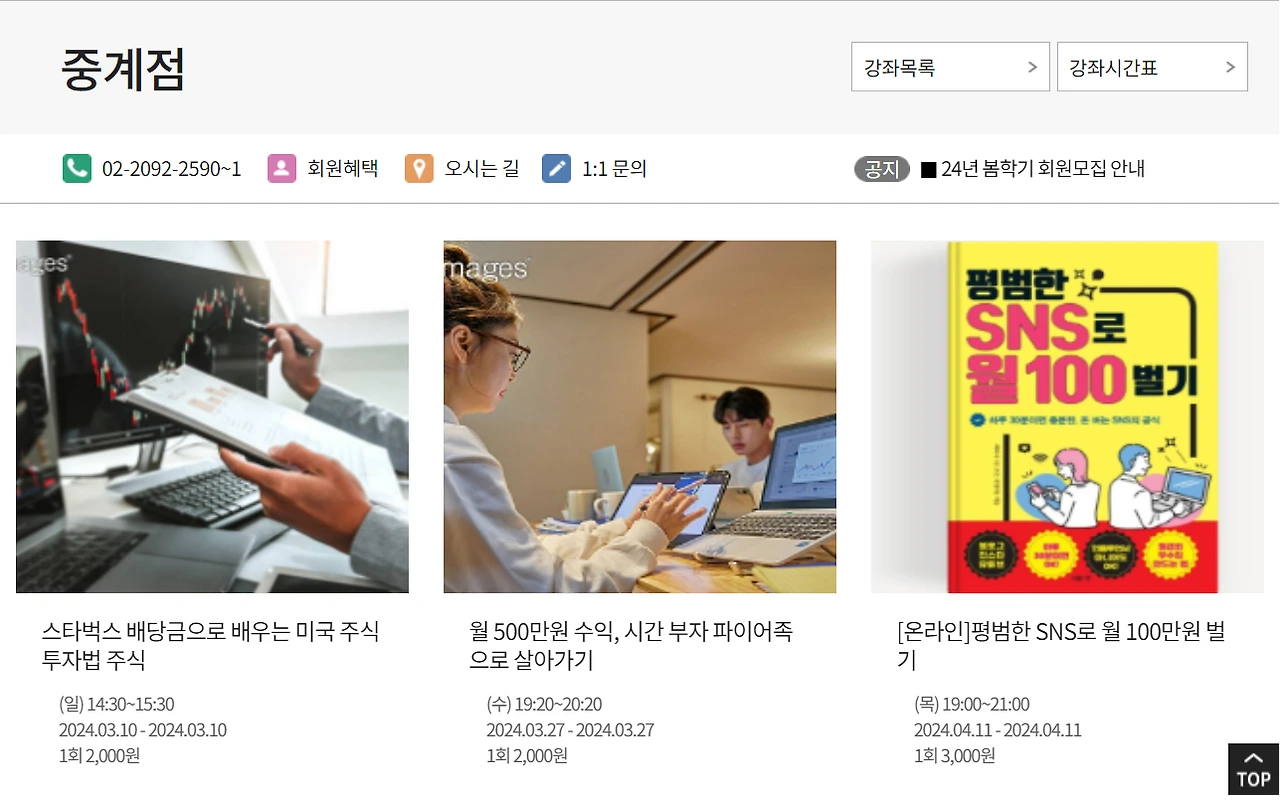Click the orange location pin icon
Image resolution: width=1280 pixels, height=803 pixels.
coord(419,168)
